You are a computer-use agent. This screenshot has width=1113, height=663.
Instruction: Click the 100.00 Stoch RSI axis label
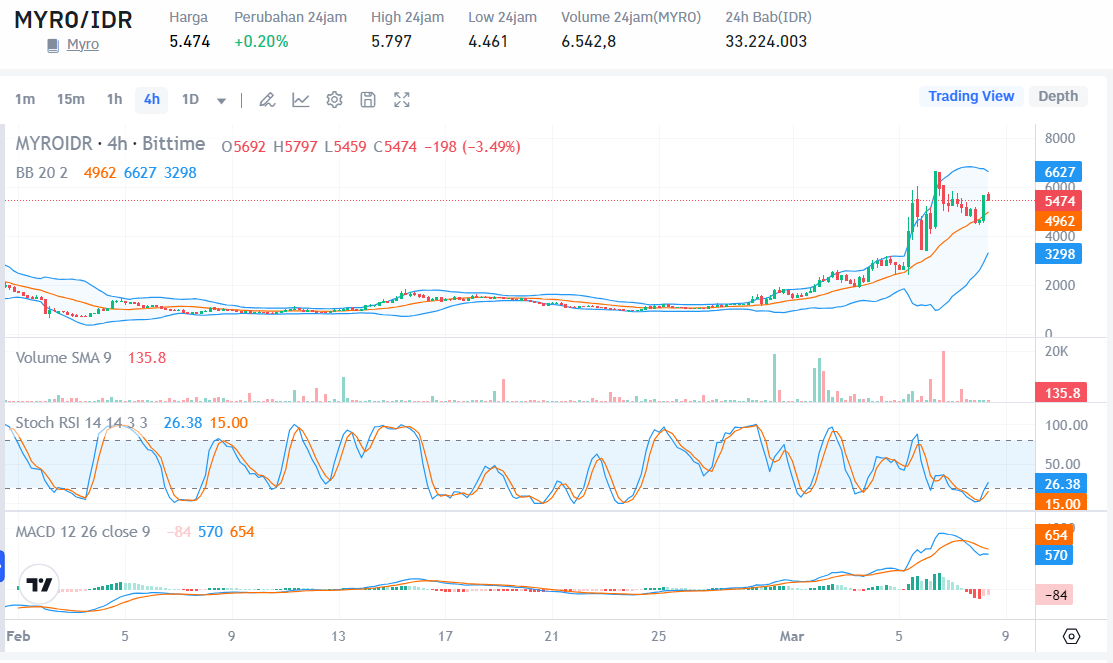1066,425
